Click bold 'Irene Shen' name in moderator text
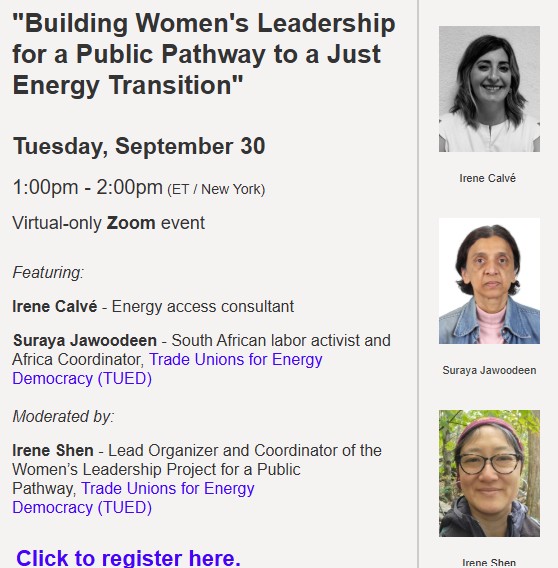 click(53, 451)
